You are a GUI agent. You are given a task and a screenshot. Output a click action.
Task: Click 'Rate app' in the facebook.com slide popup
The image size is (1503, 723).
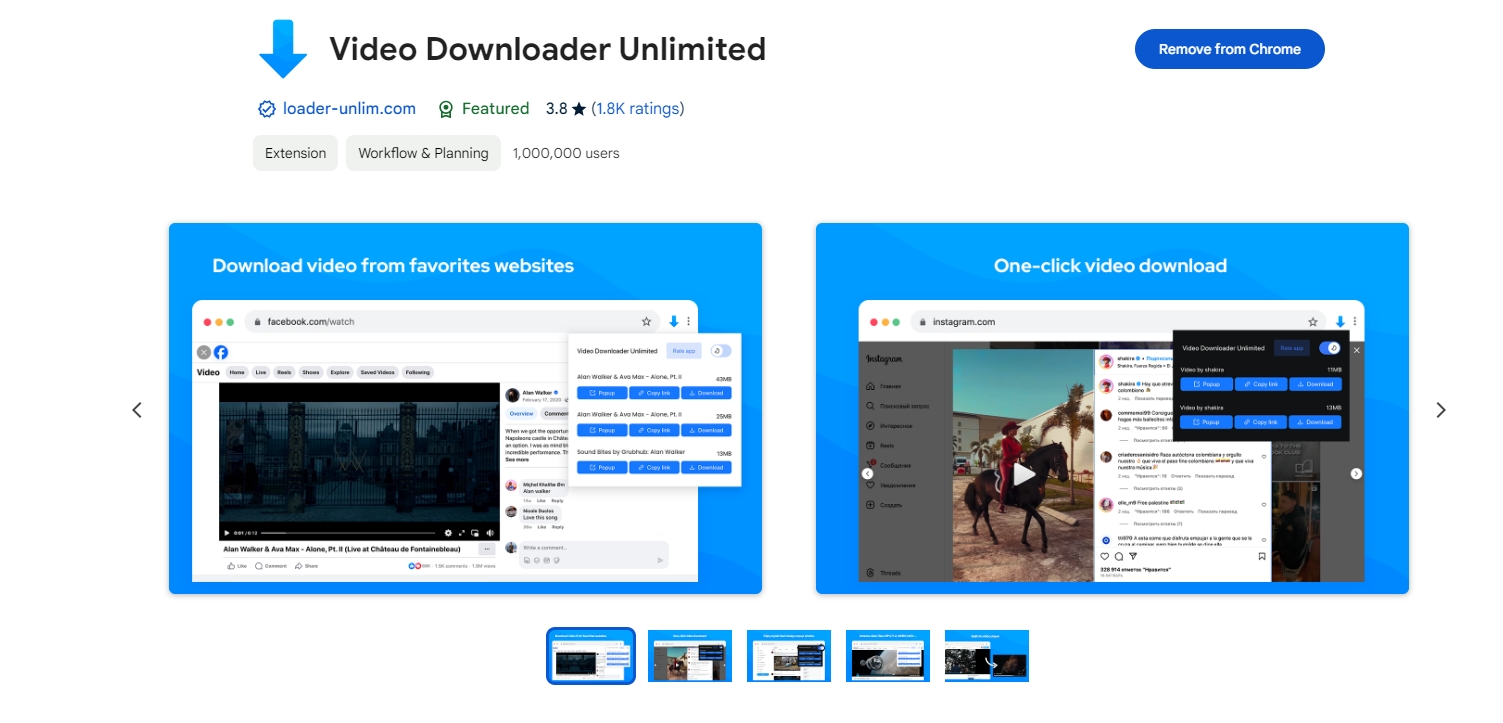(x=684, y=351)
